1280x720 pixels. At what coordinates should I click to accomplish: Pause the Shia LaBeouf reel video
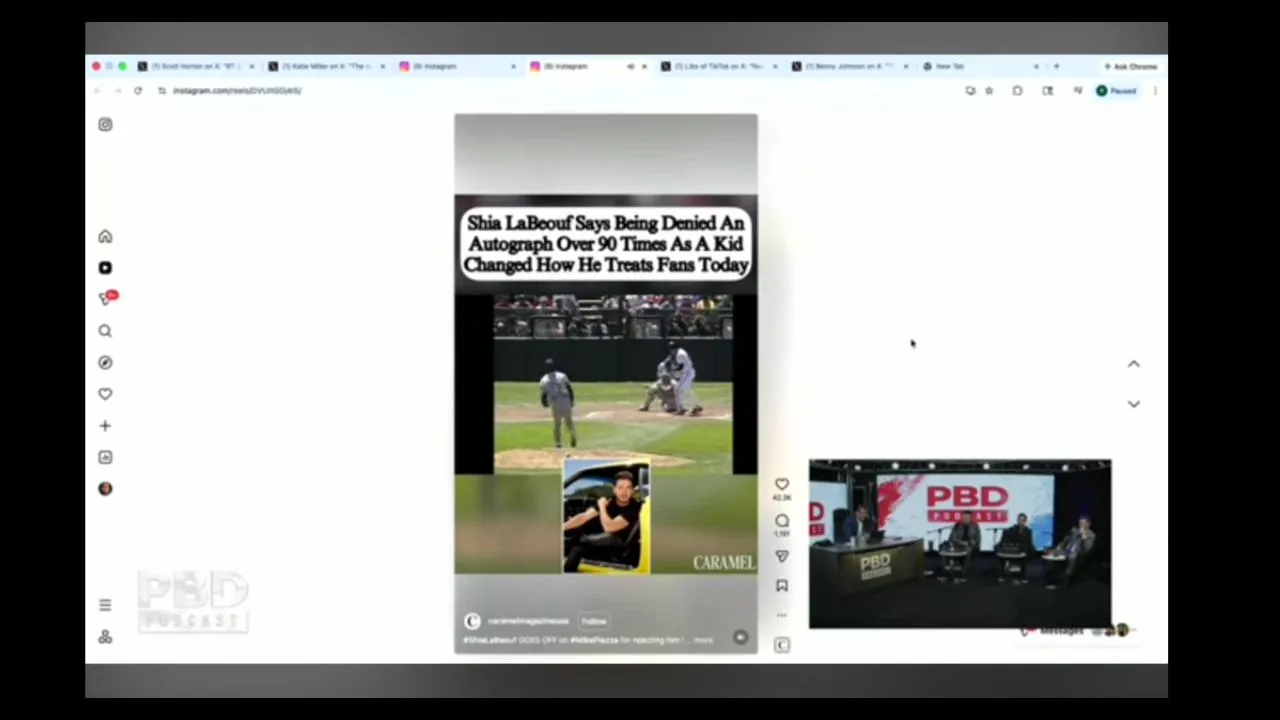point(606,385)
